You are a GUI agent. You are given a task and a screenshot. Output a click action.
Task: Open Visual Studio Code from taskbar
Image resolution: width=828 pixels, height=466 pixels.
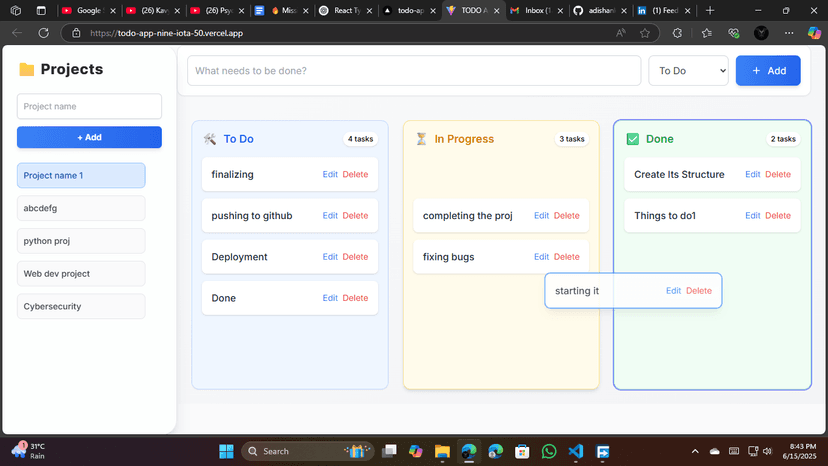click(x=576, y=451)
